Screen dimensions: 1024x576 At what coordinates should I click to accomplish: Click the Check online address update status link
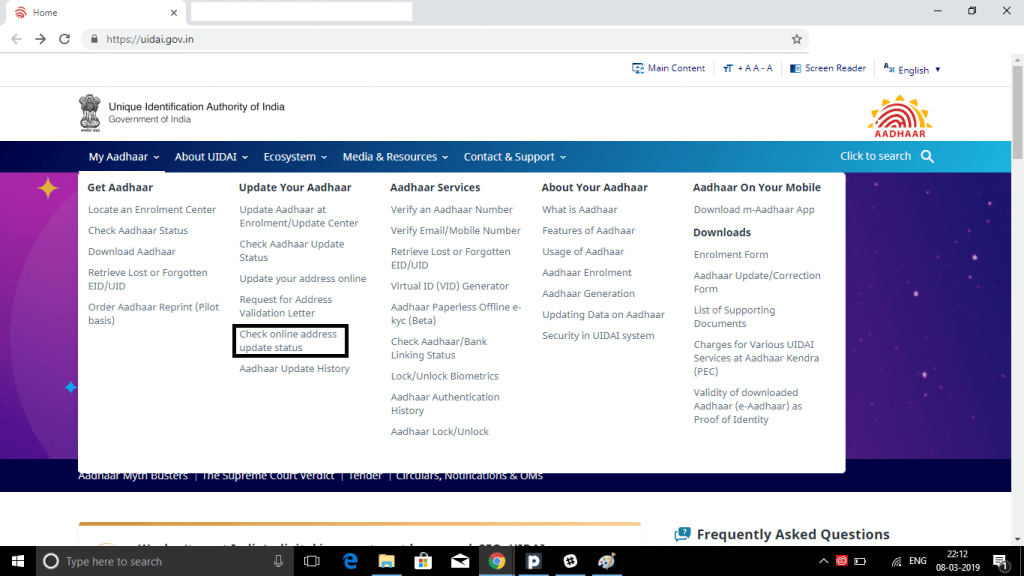point(289,340)
